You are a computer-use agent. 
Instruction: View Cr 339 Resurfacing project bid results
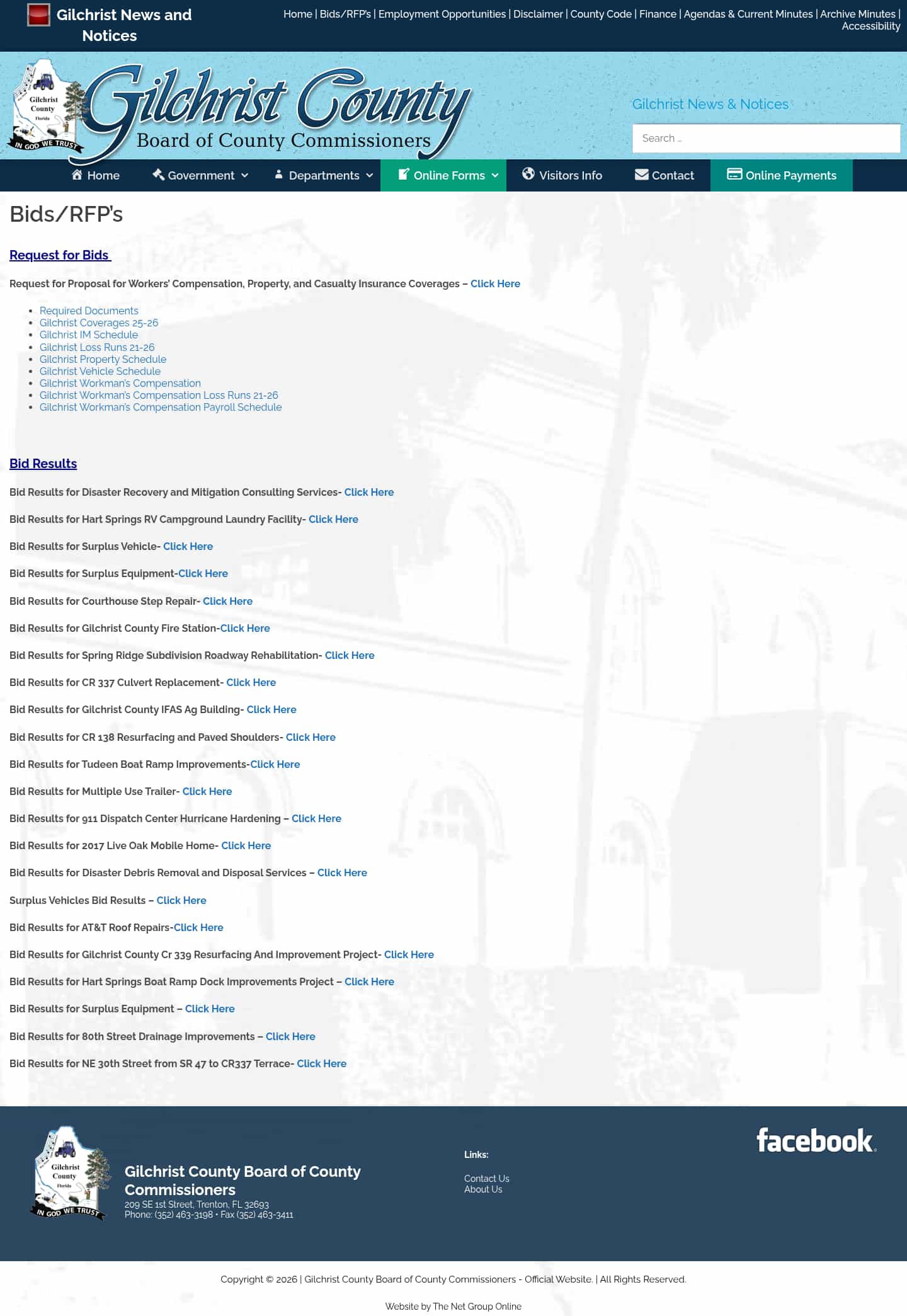(x=409, y=954)
